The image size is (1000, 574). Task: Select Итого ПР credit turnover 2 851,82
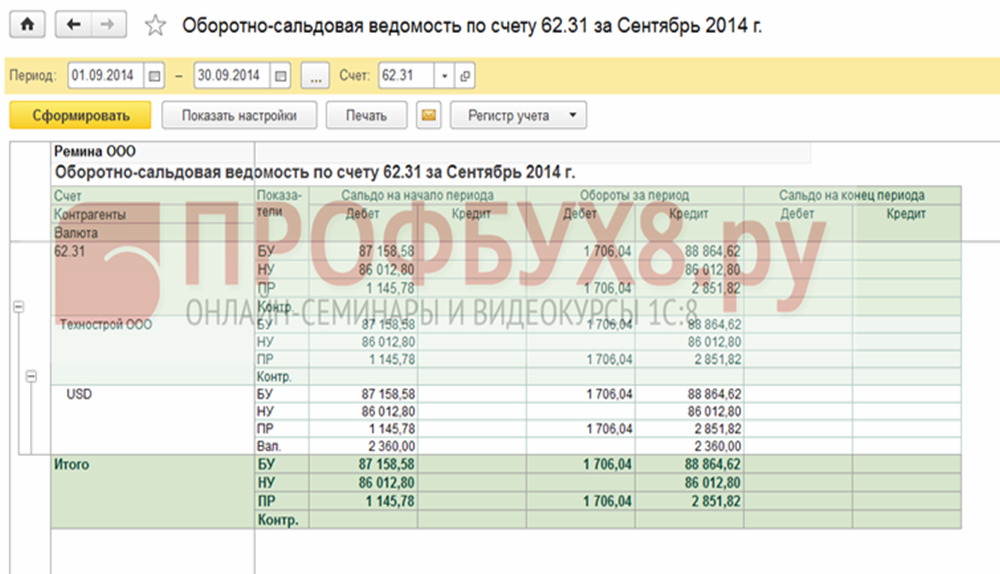pyautogui.click(x=689, y=501)
